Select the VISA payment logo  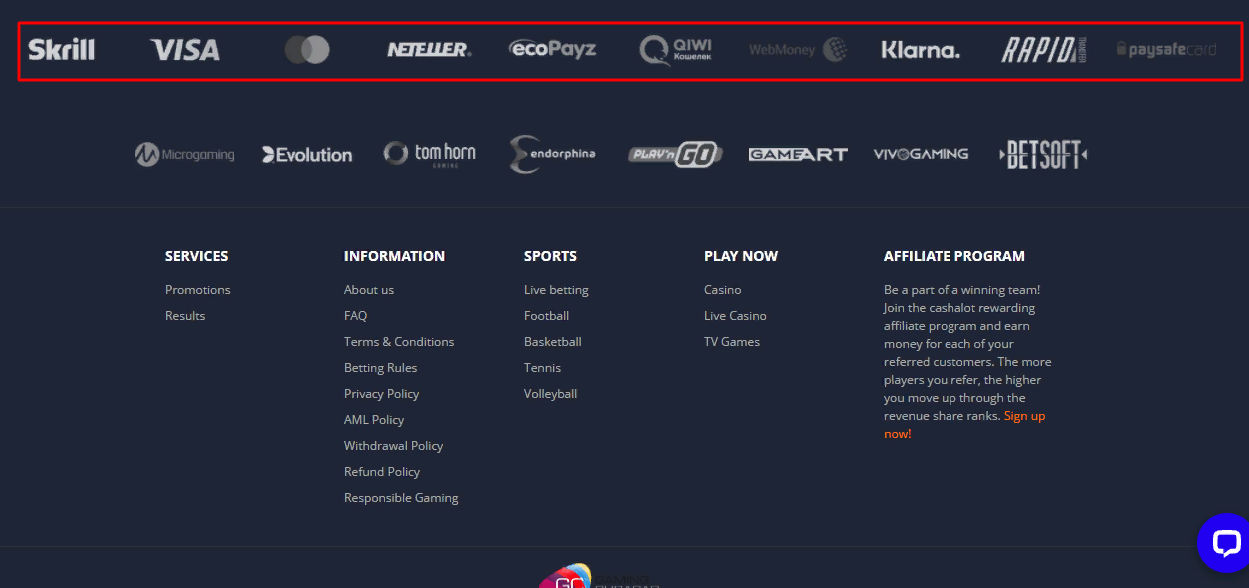[185, 49]
